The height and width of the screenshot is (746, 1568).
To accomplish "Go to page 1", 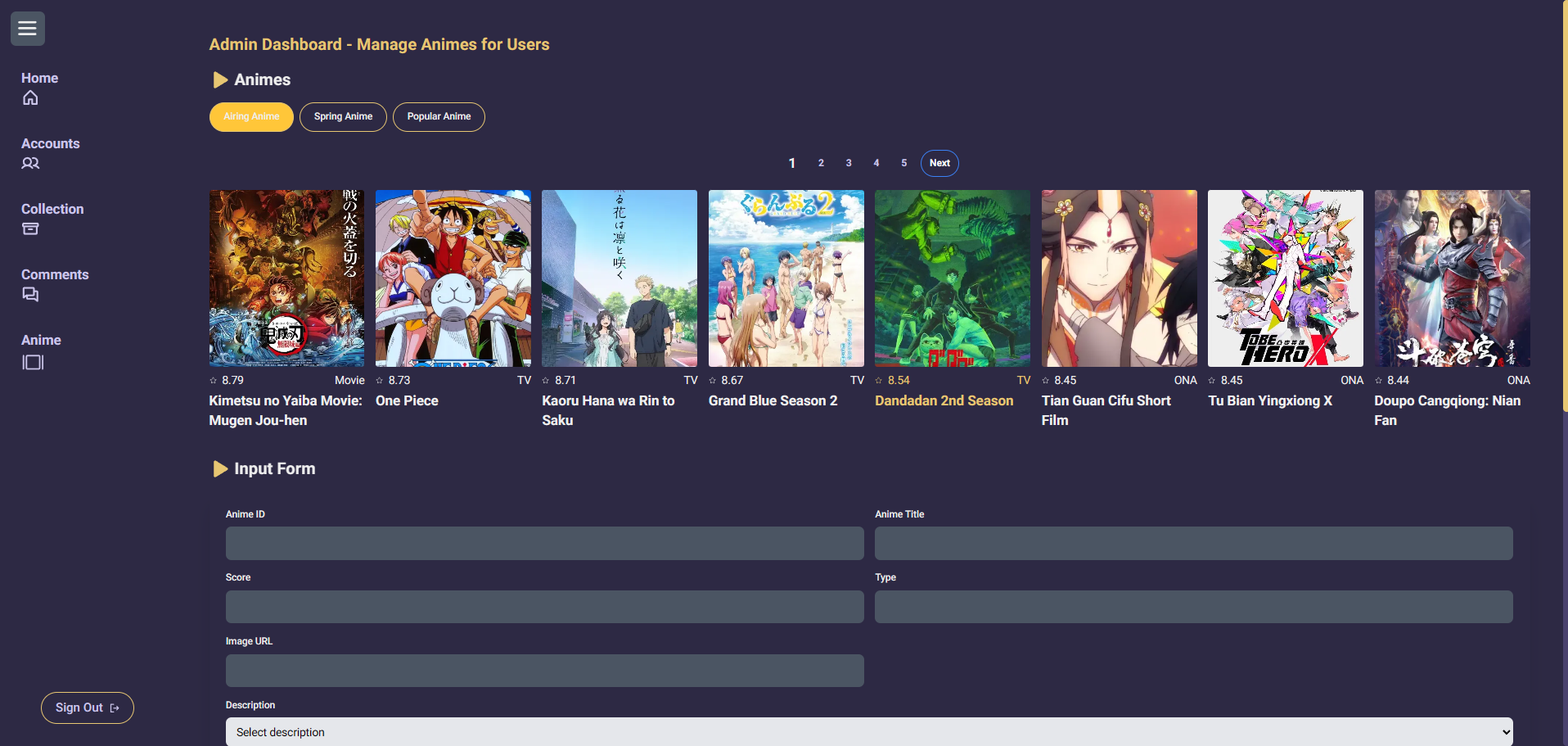I will (x=792, y=164).
